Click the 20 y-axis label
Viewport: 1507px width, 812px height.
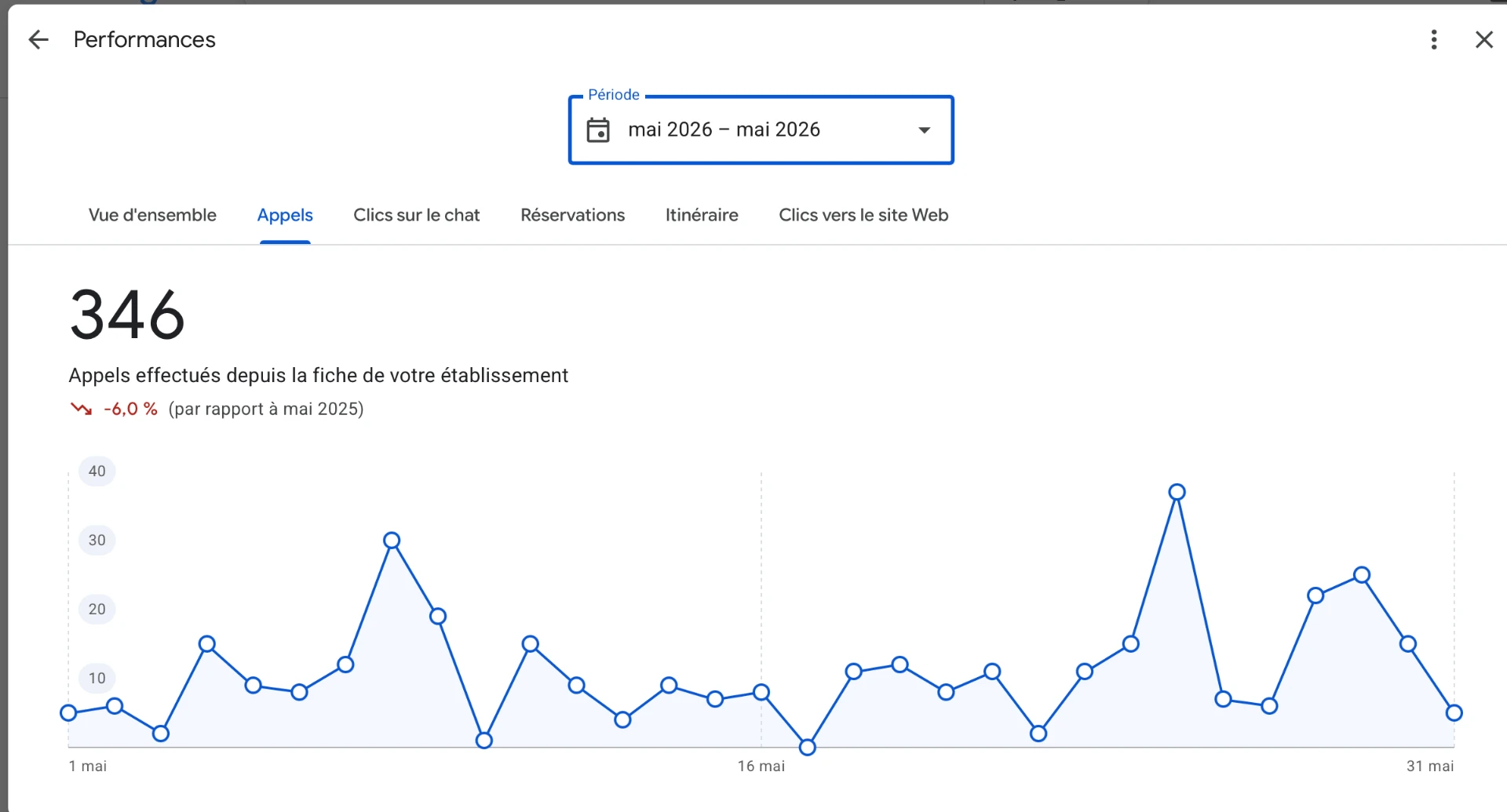97,610
